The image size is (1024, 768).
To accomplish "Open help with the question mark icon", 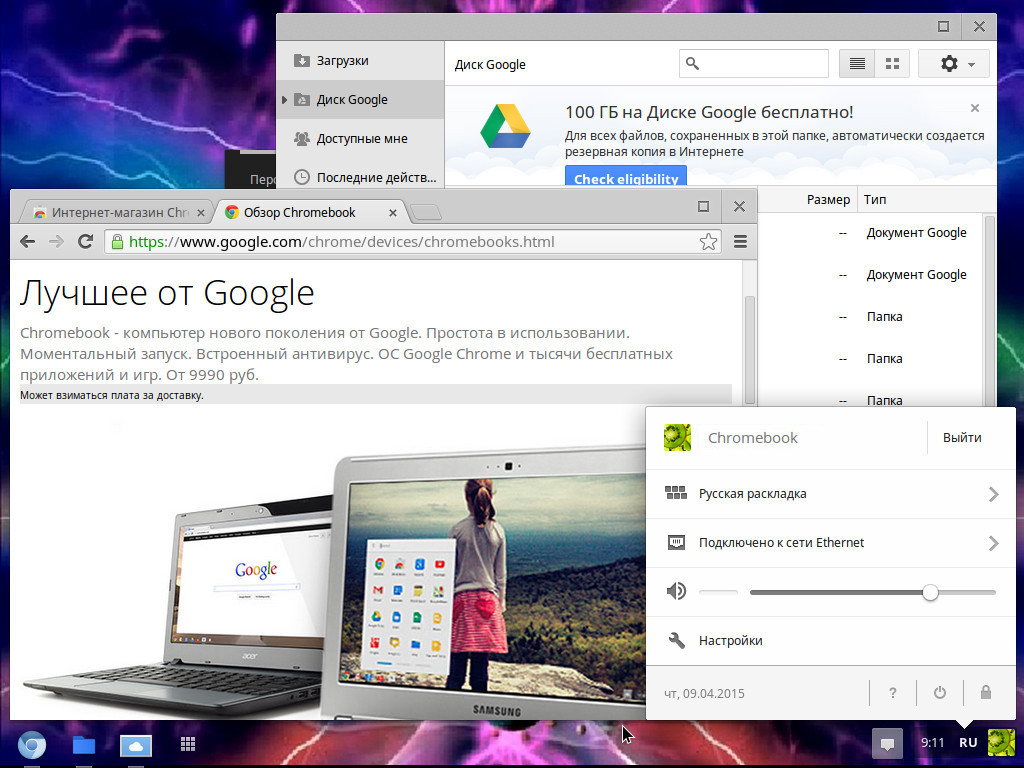I will 893,693.
